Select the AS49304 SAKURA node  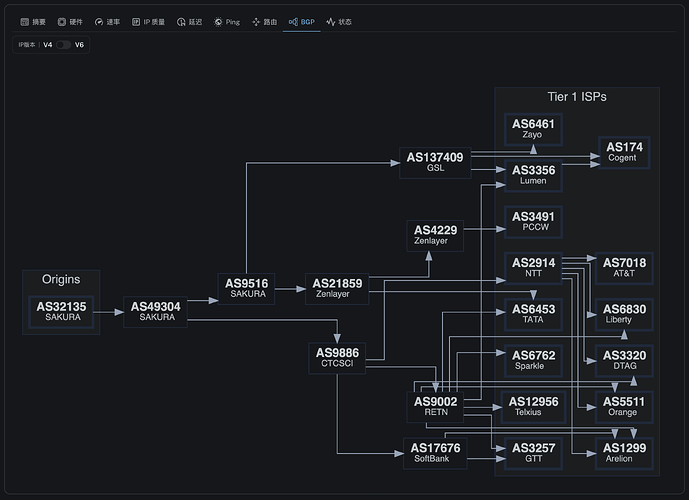click(x=156, y=312)
